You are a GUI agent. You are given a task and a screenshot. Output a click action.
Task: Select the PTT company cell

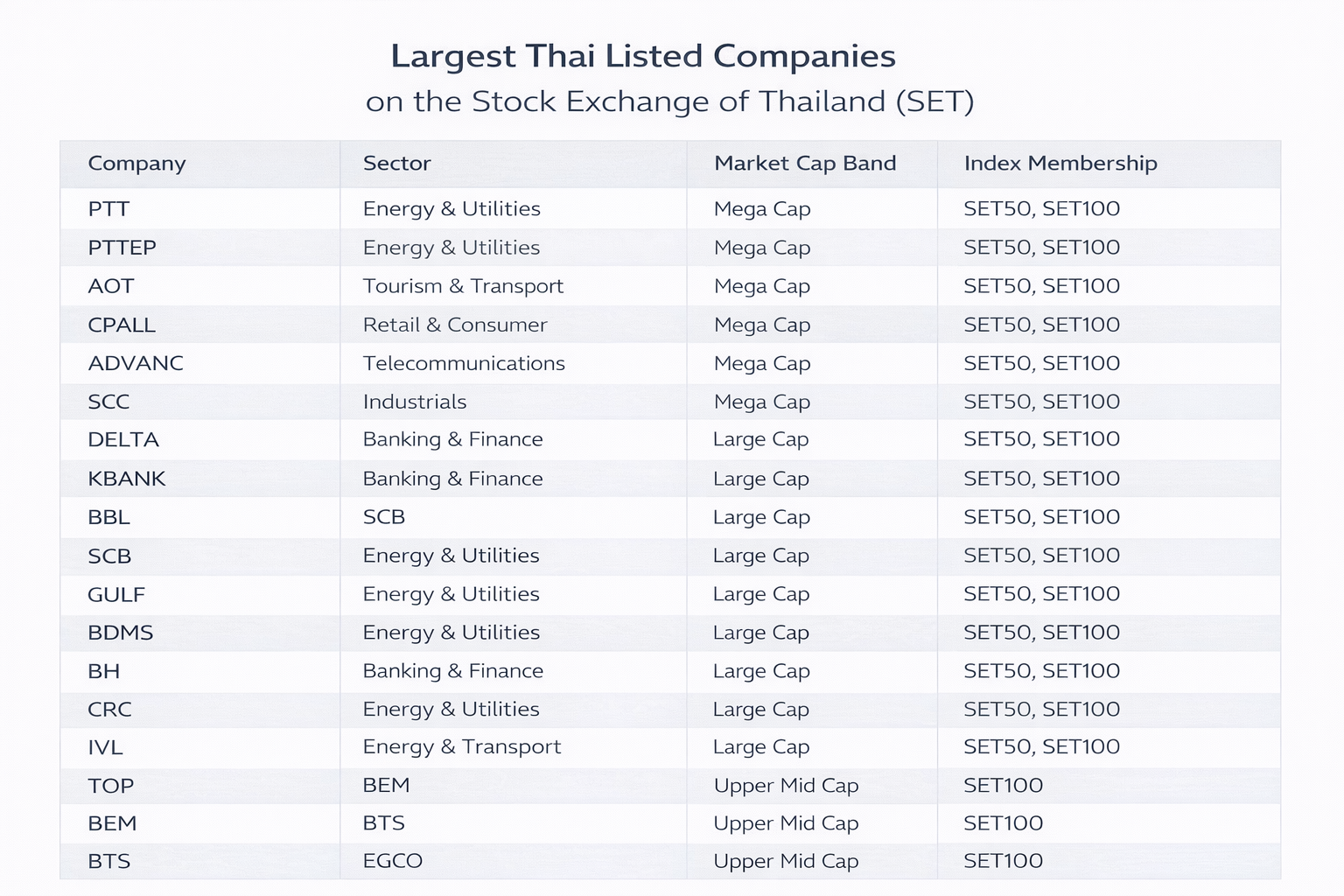coord(108,209)
